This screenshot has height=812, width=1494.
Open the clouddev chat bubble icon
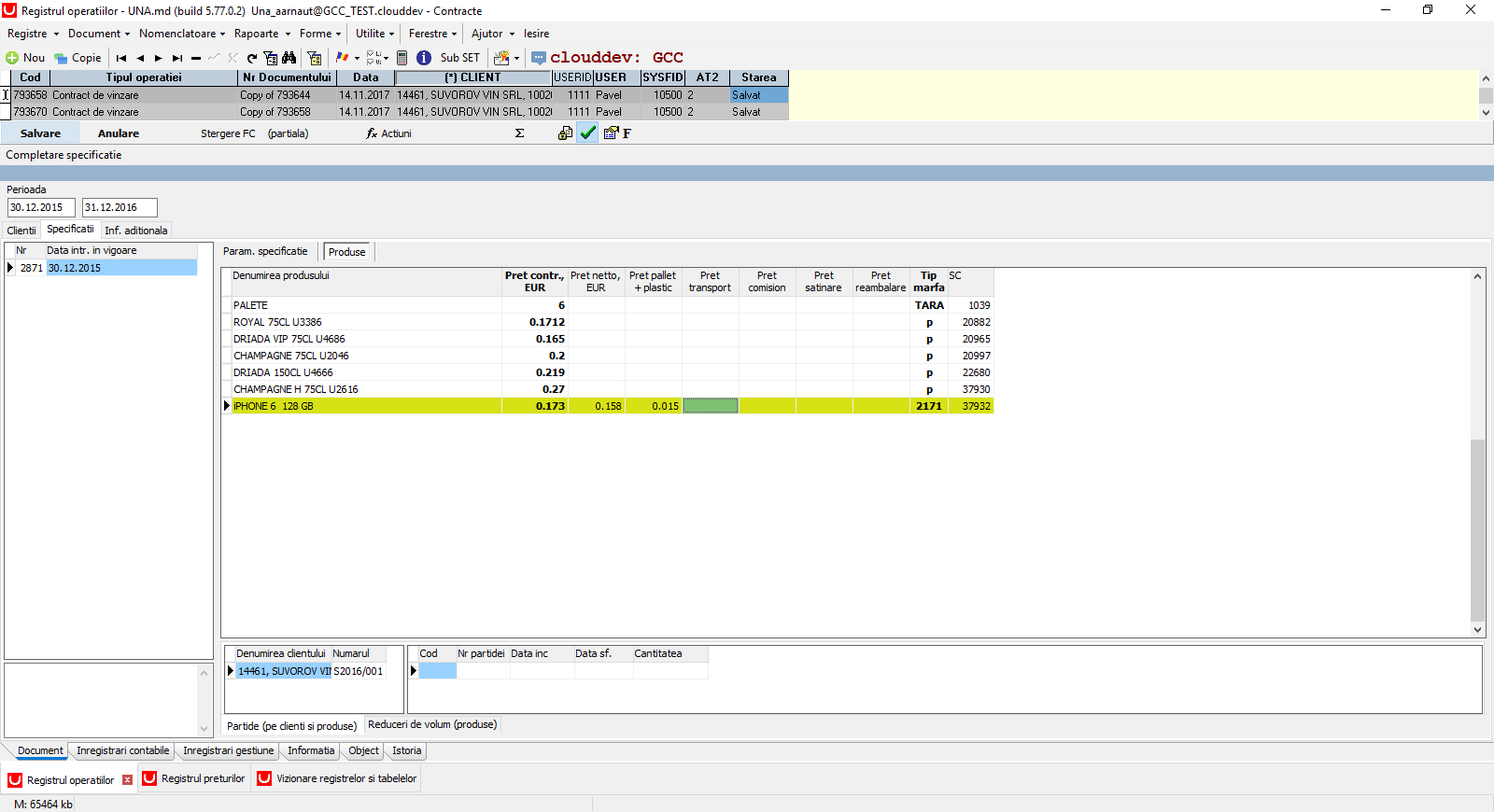[539, 58]
